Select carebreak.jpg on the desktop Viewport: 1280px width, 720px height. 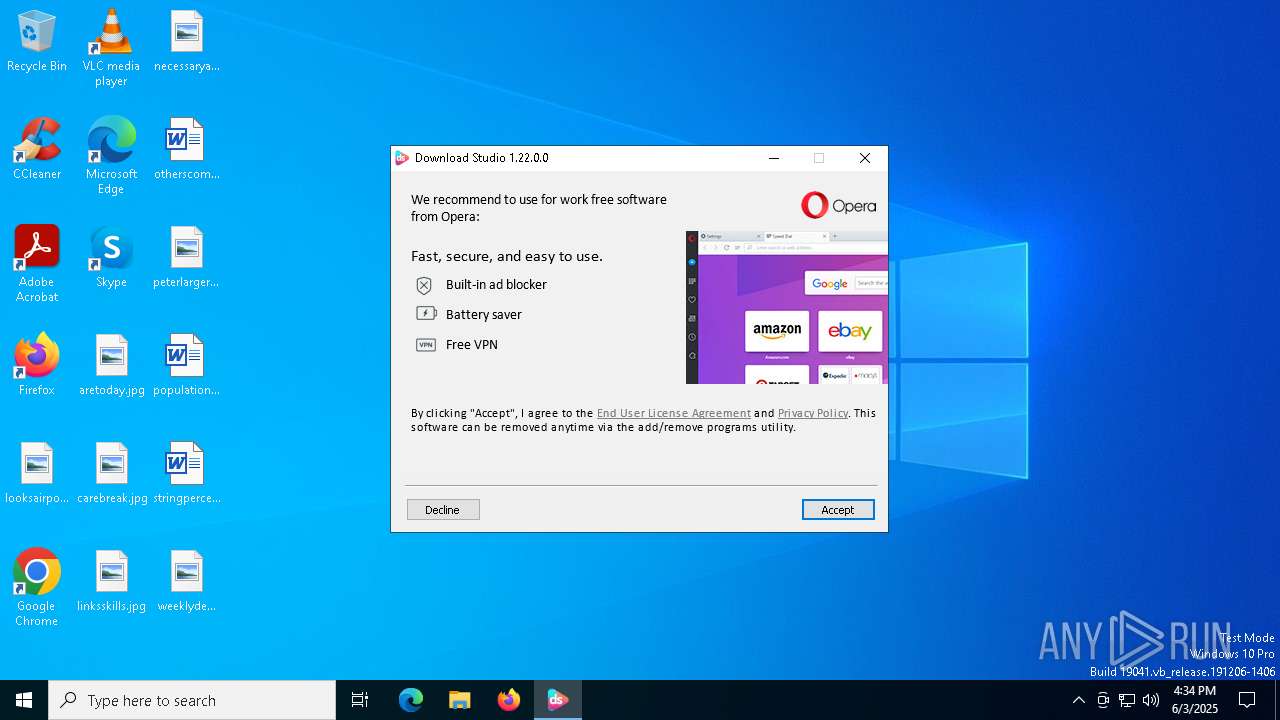pos(111,474)
